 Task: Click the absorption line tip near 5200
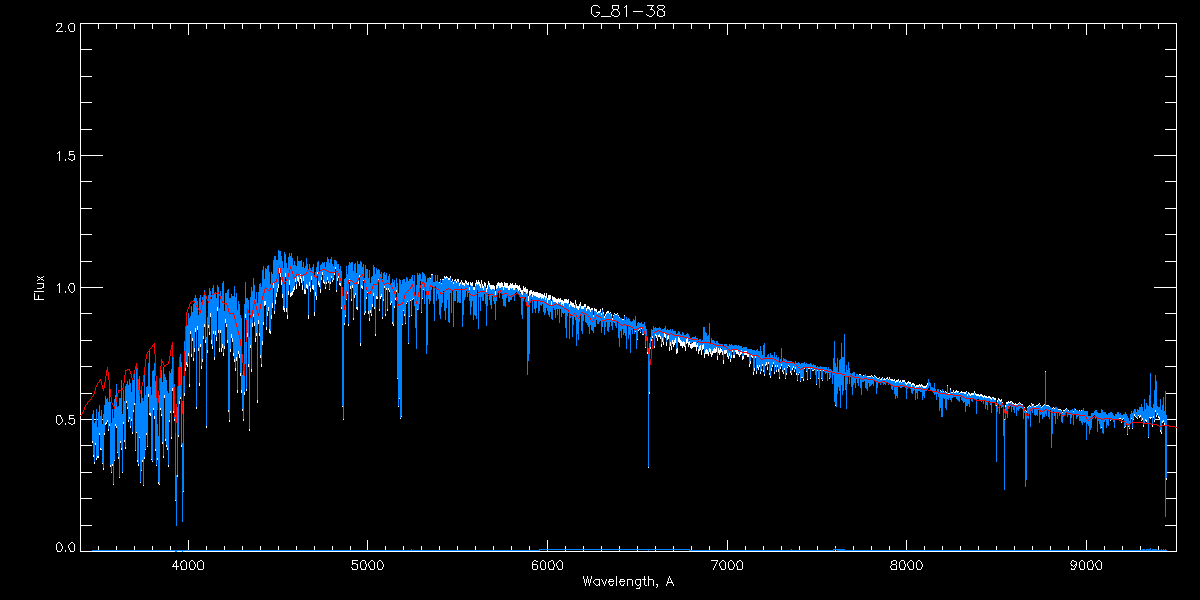tap(400, 416)
